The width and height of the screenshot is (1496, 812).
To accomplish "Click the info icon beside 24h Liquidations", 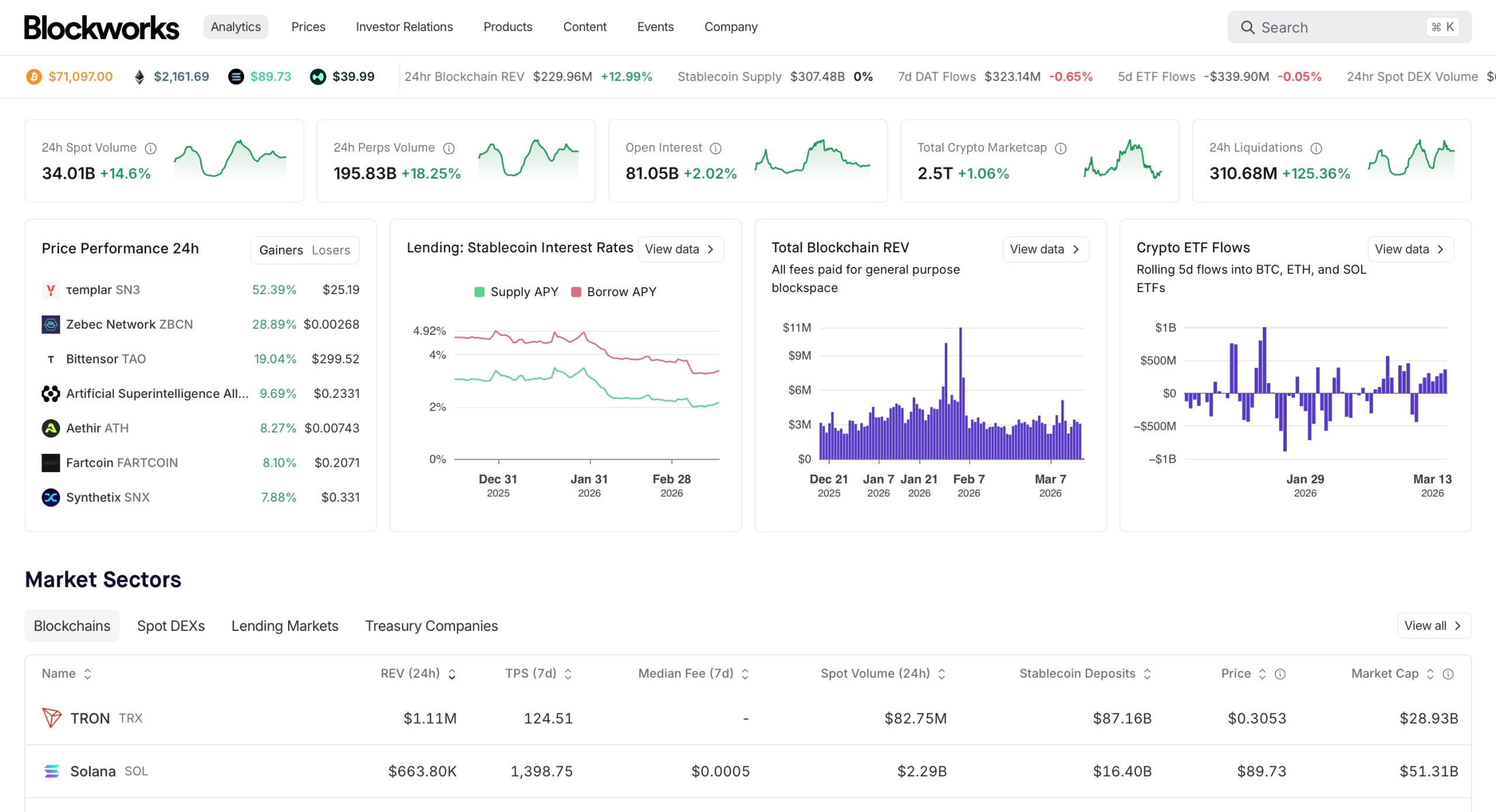I will coord(1316,148).
